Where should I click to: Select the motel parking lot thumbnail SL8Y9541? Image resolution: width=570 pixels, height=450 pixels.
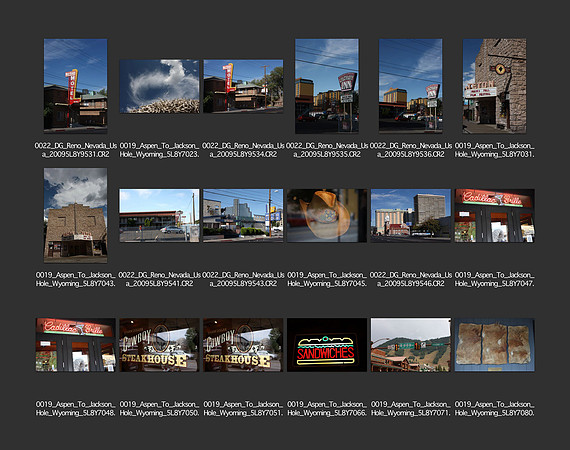[159, 215]
